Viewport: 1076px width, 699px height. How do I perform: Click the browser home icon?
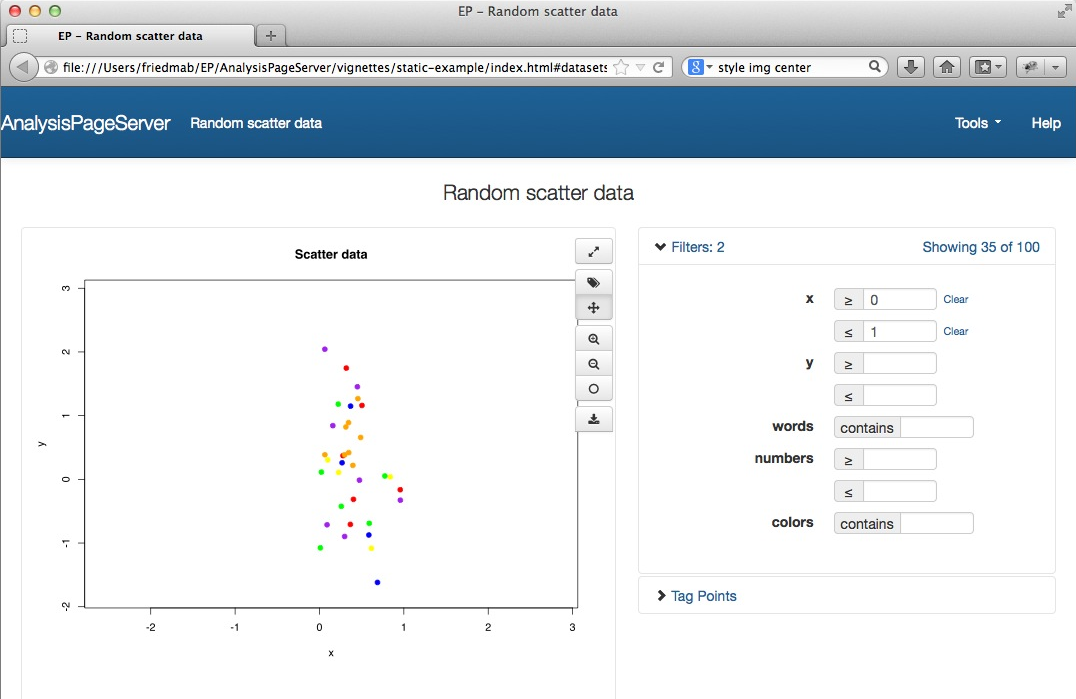coord(946,67)
